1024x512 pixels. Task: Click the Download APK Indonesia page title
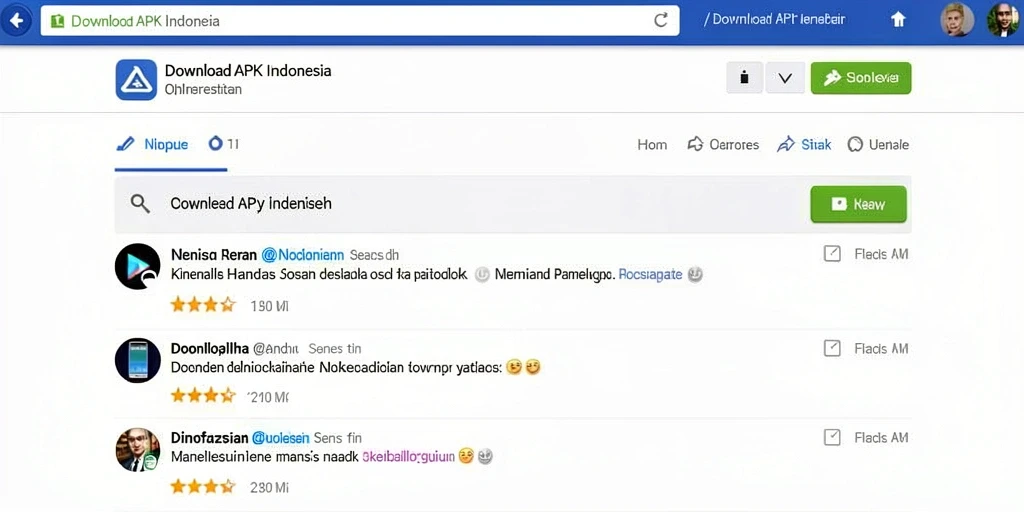[248, 70]
